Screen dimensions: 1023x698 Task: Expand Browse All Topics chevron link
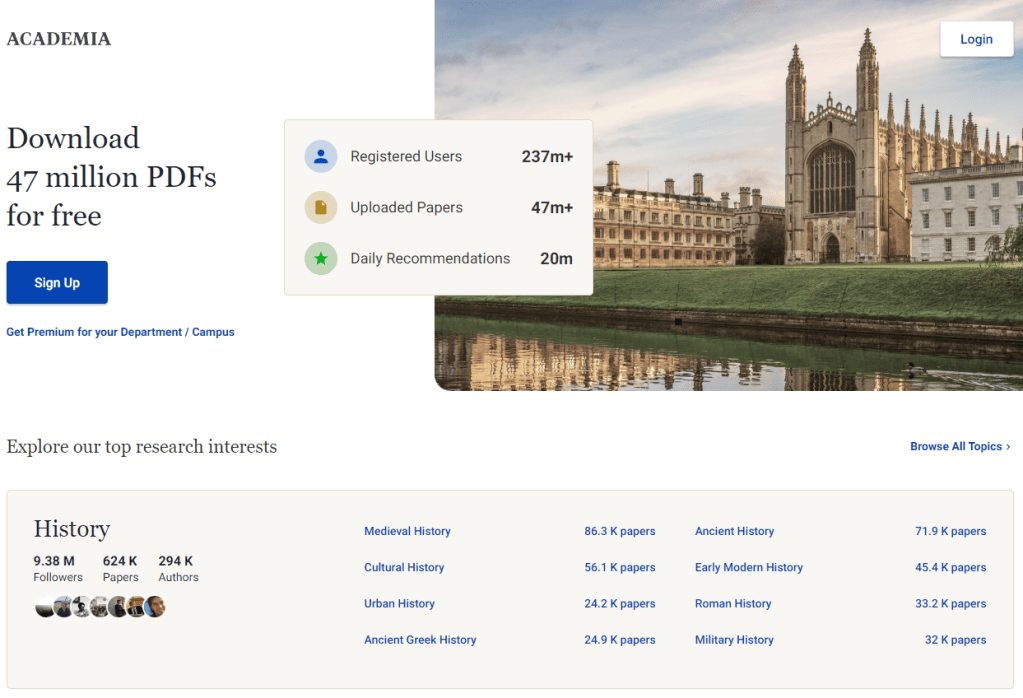[960, 447]
